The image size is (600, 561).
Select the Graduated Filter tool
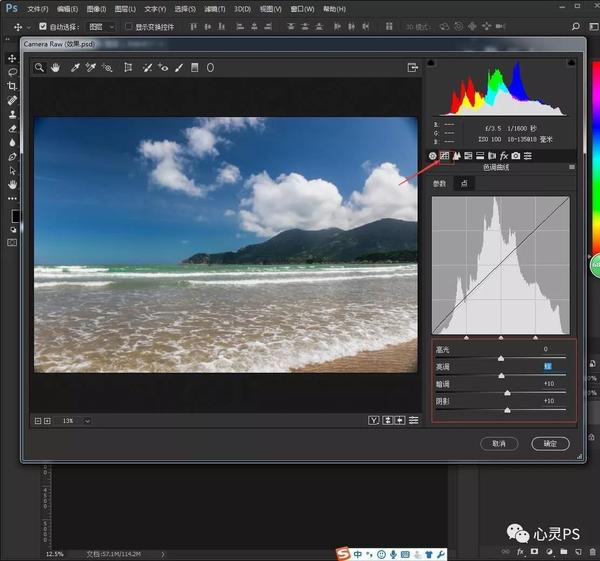(x=195, y=68)
